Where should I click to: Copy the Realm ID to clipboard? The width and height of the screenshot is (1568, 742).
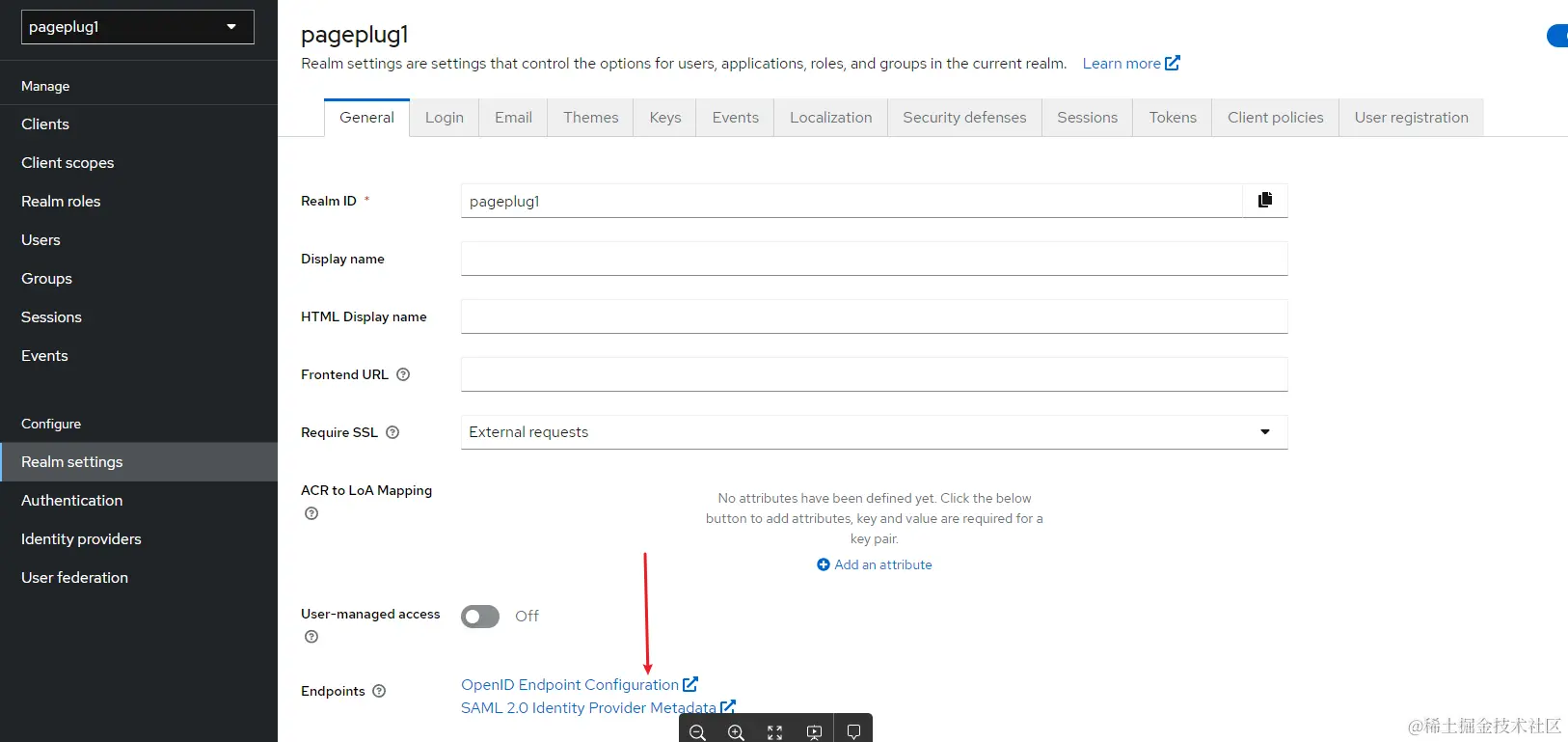[1265, 200]
